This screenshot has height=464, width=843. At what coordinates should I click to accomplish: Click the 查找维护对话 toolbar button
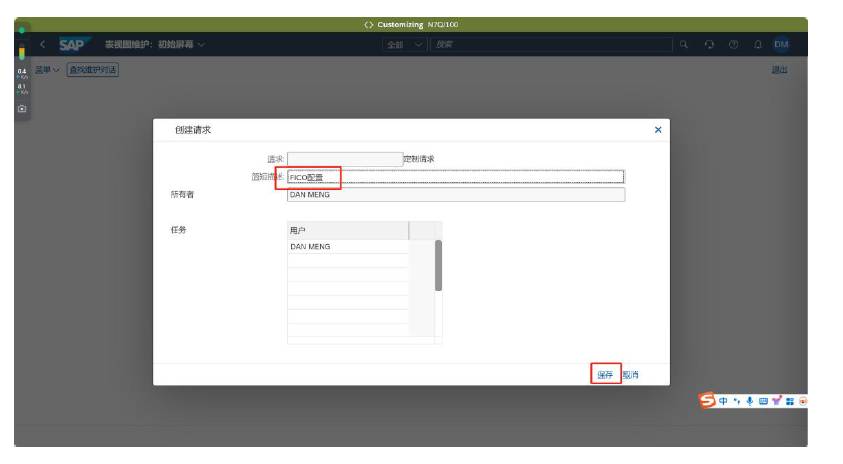pyautogui.click(x=93, y=70)
